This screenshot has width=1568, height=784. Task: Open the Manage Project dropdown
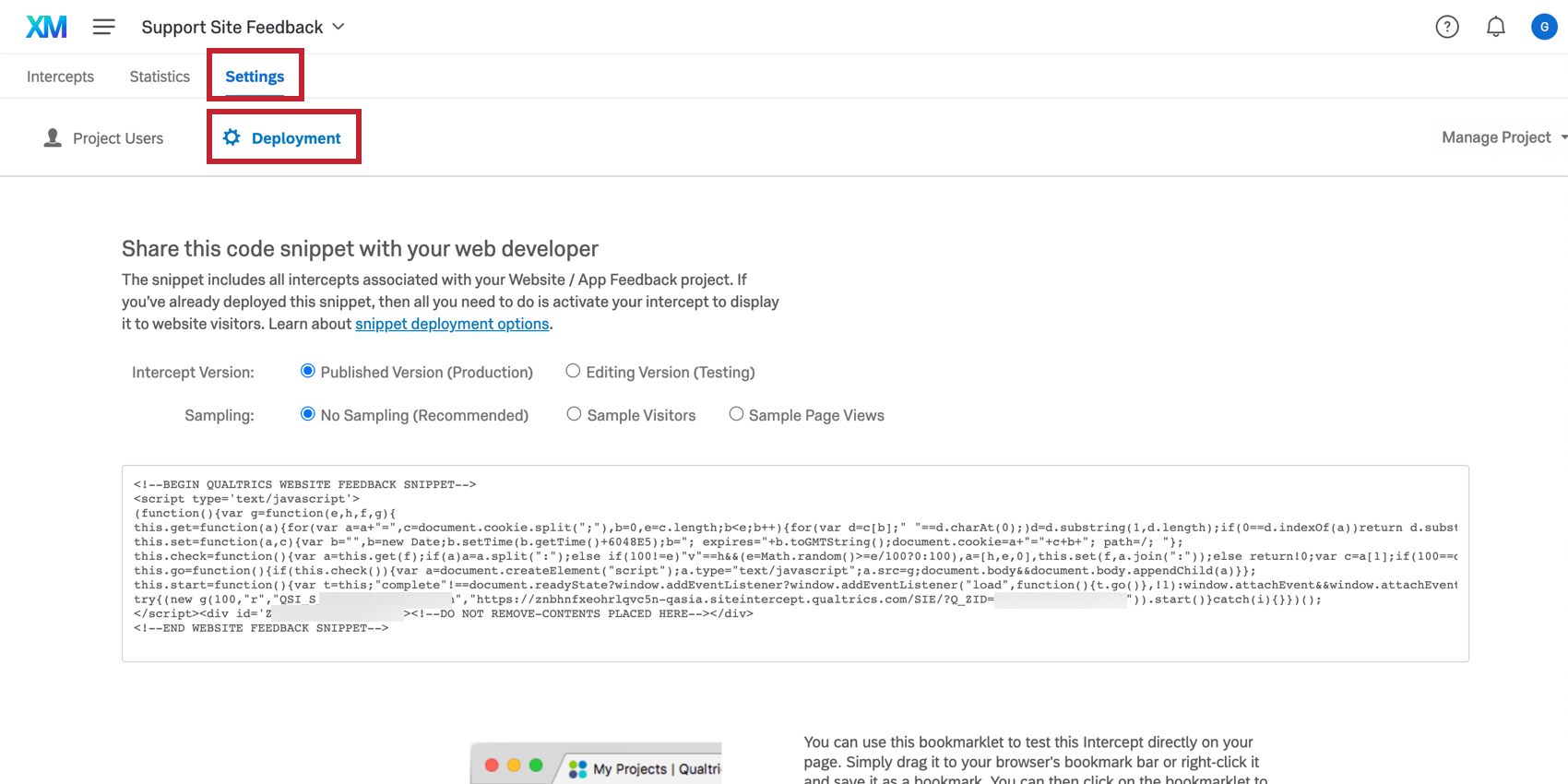click(x=1504, y=137)
